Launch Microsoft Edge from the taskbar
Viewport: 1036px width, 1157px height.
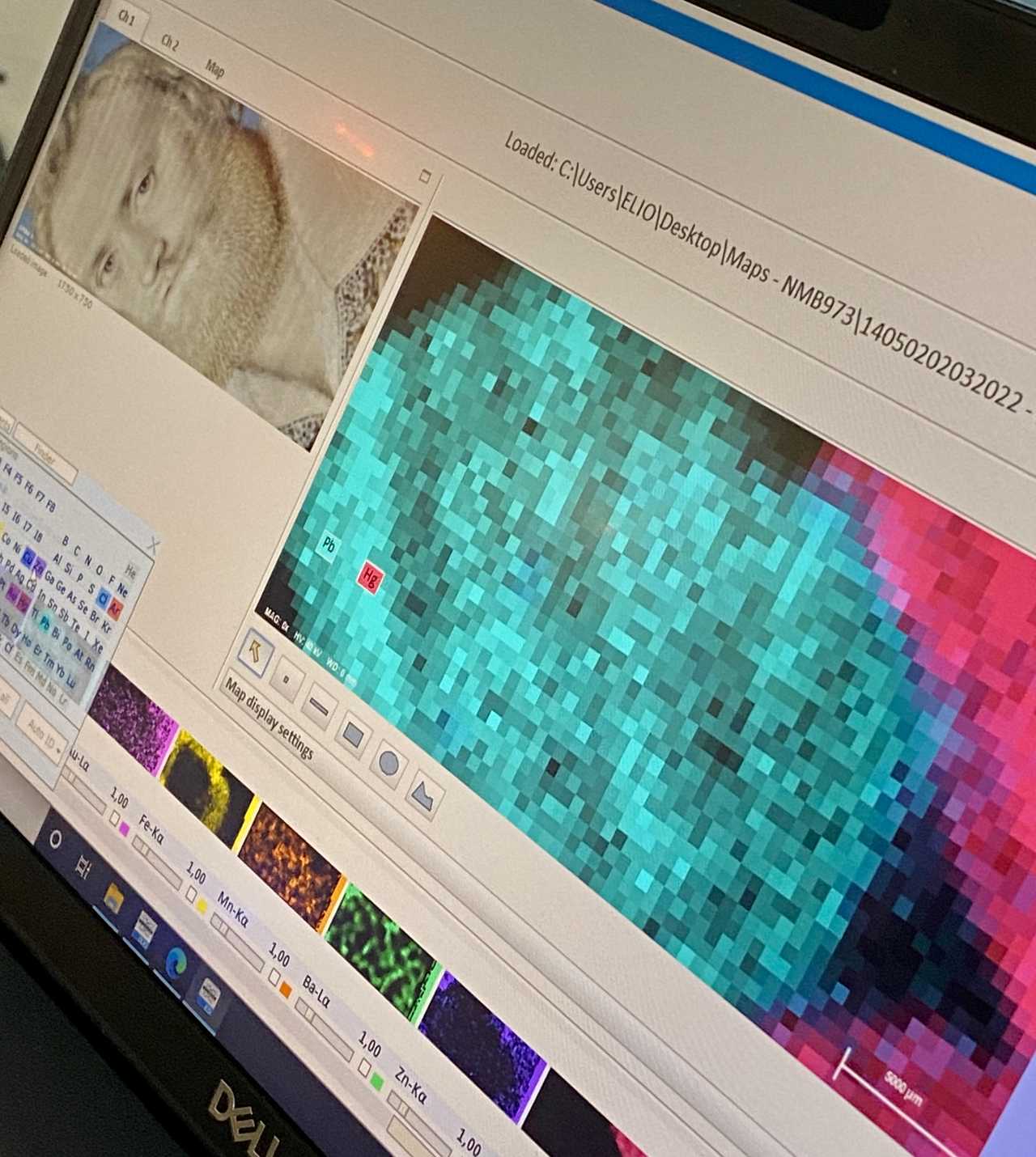[x=176, y=961]
